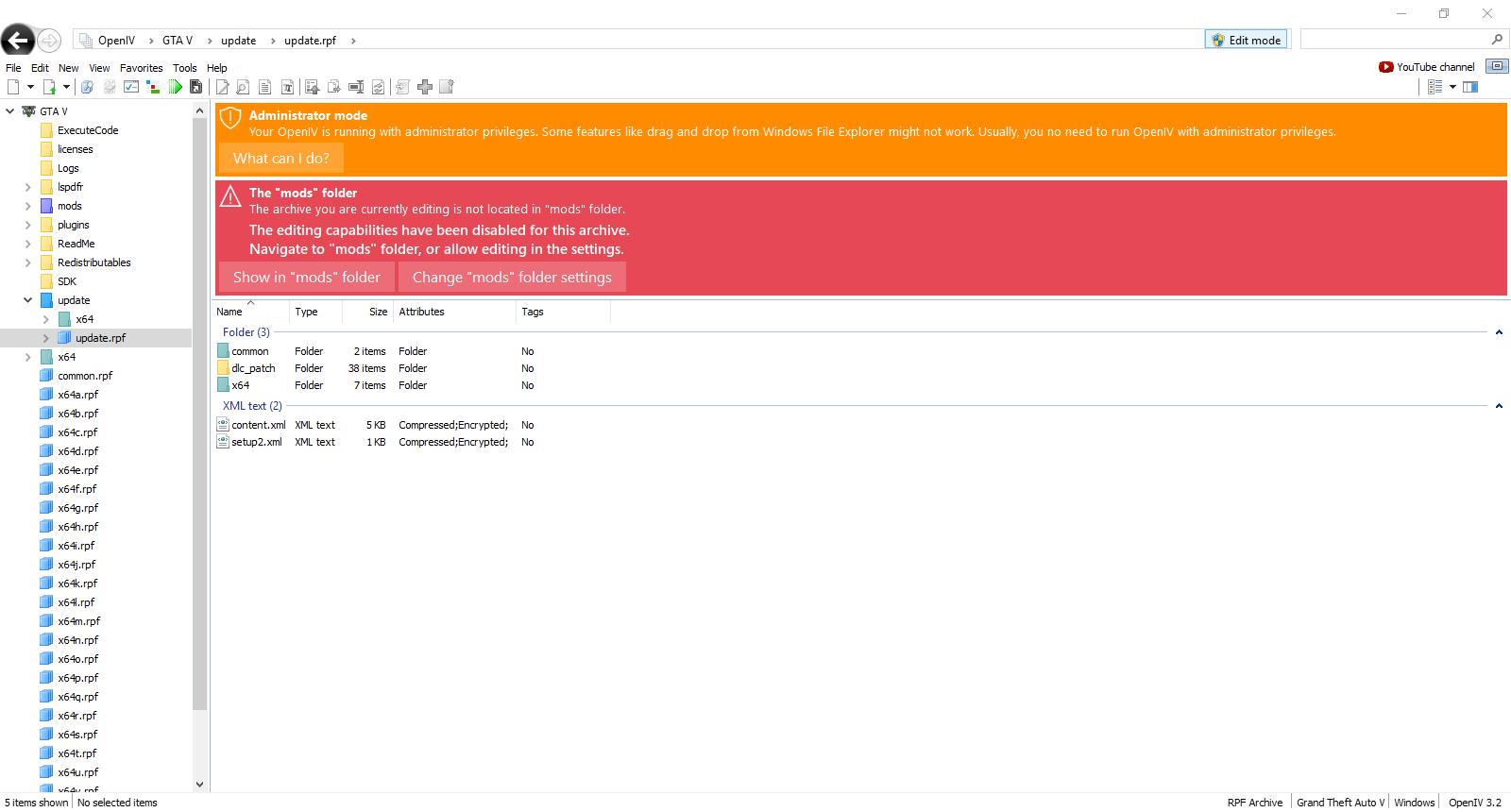
Task: Click the GTA V breadcrumb segment
Action: [178, 41]
